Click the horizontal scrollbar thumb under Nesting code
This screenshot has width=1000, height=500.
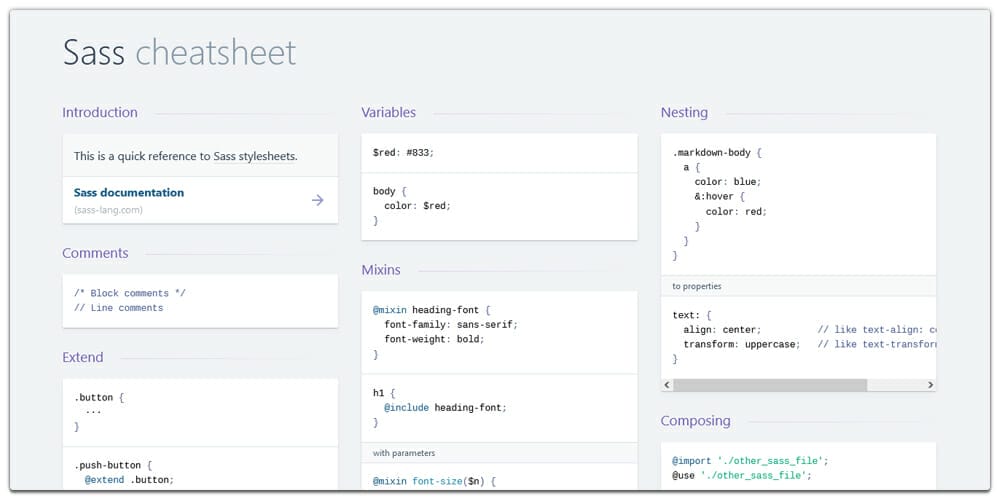(770, 385)
